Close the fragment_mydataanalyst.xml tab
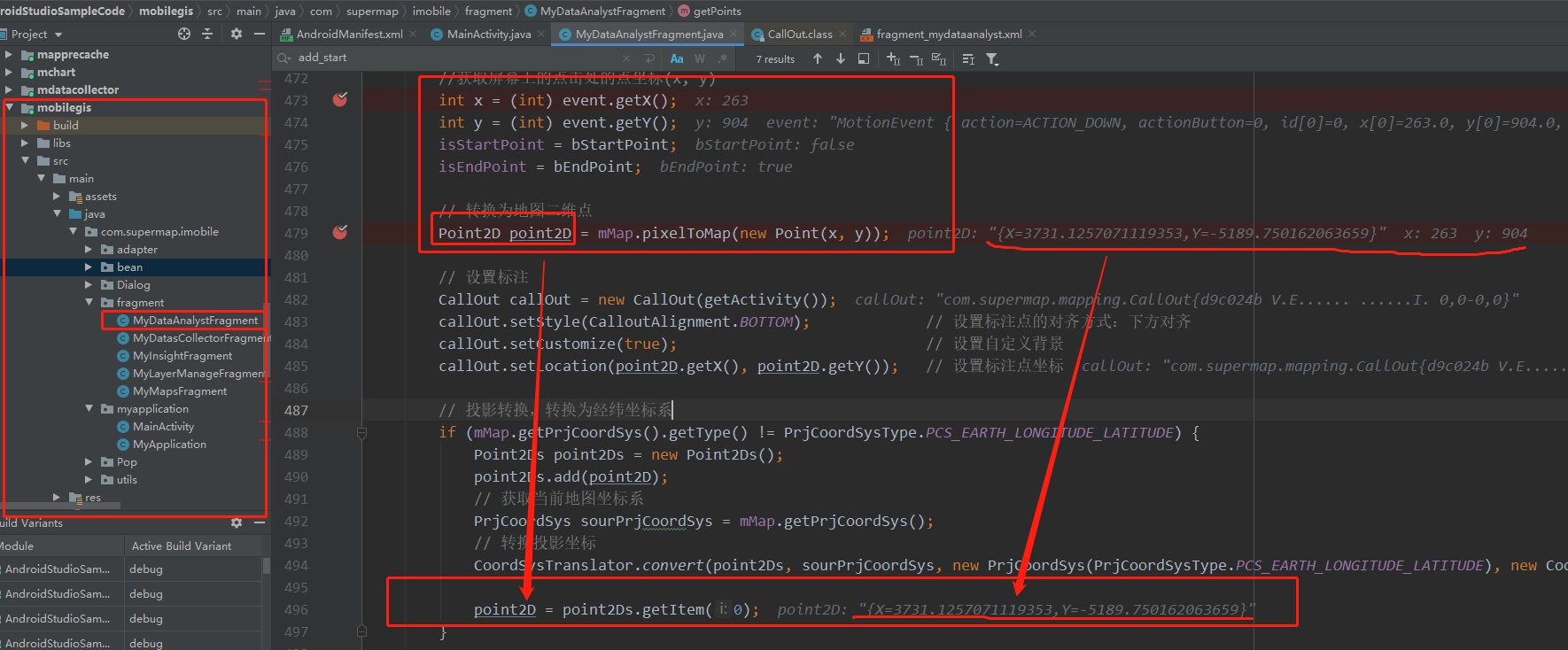The width and height of the screenshot is (1568, 650). tap(1032, 35)
